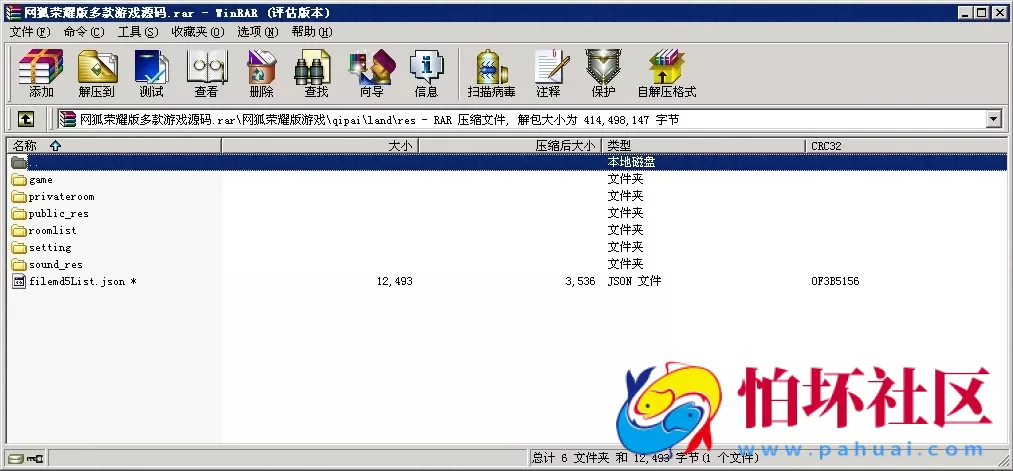The image size is (1013, 471).
Task: Click the CRC32 column header
Action: 827,146
